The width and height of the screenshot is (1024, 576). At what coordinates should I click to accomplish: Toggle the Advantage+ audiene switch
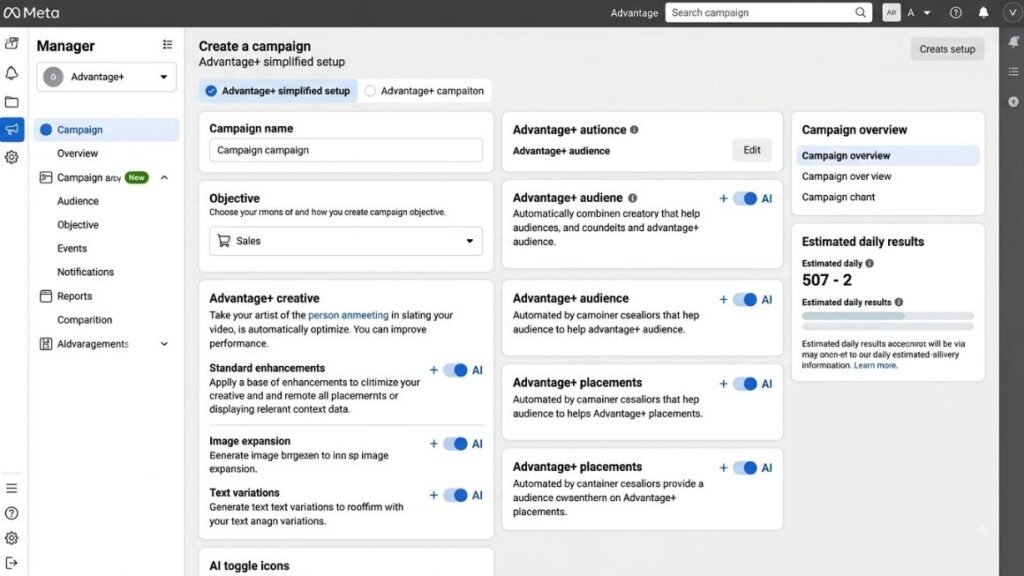[x=745, y=199]
